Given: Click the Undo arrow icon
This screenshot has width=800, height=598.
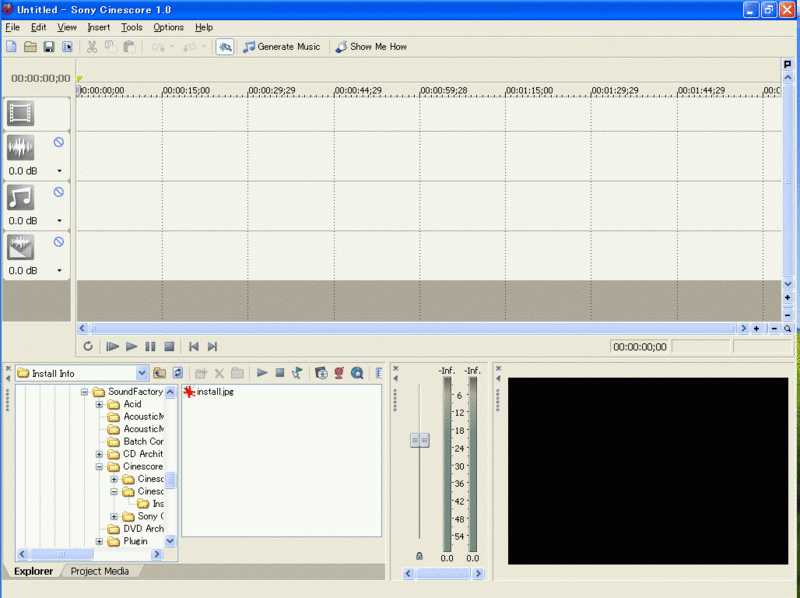Looking at the screenshot, I should [158, 47].
